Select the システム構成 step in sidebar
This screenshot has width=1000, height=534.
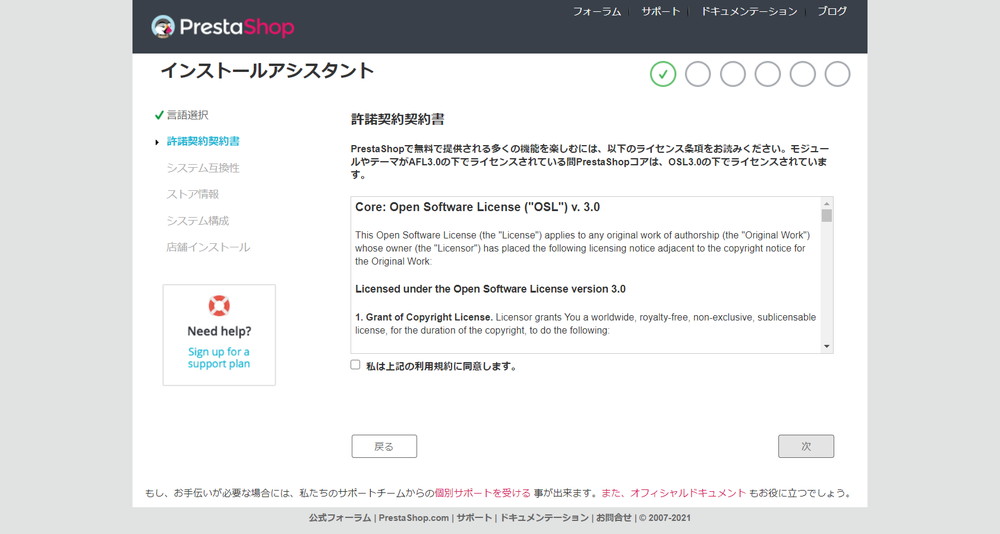[198, 221]
